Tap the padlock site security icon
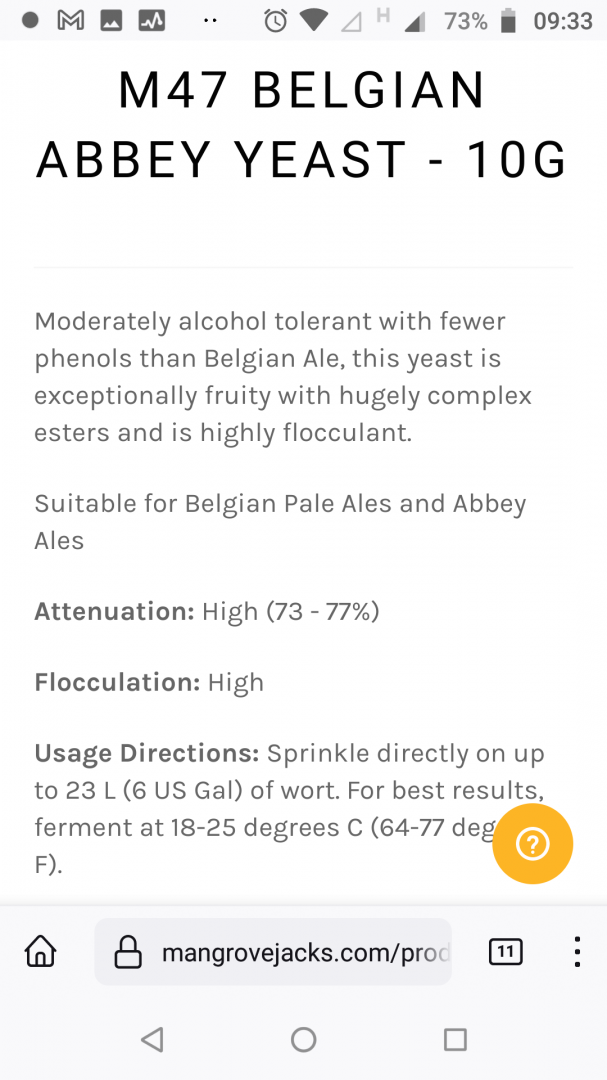Screen dimensions: 607x1080 (128, 953)
